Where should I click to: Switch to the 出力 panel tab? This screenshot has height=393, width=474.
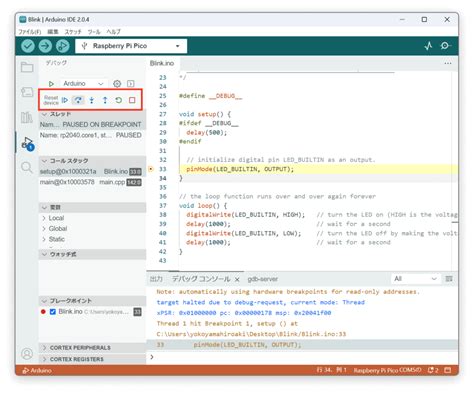156,279
